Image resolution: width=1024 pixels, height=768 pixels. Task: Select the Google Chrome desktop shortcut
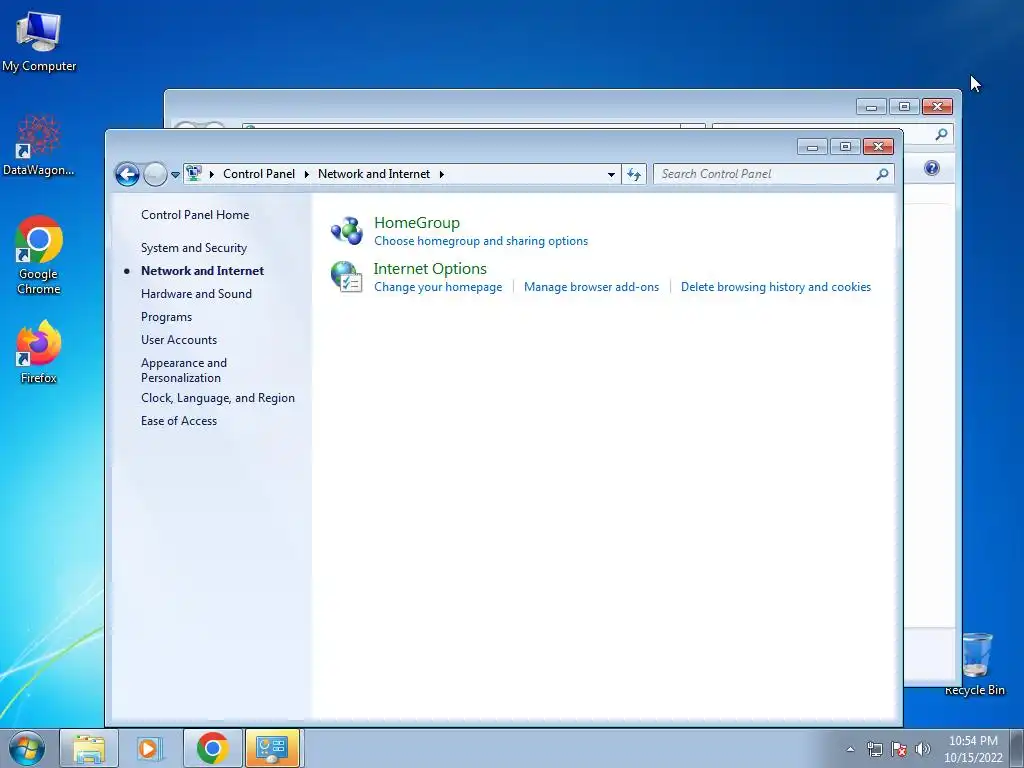click(39, 255)
